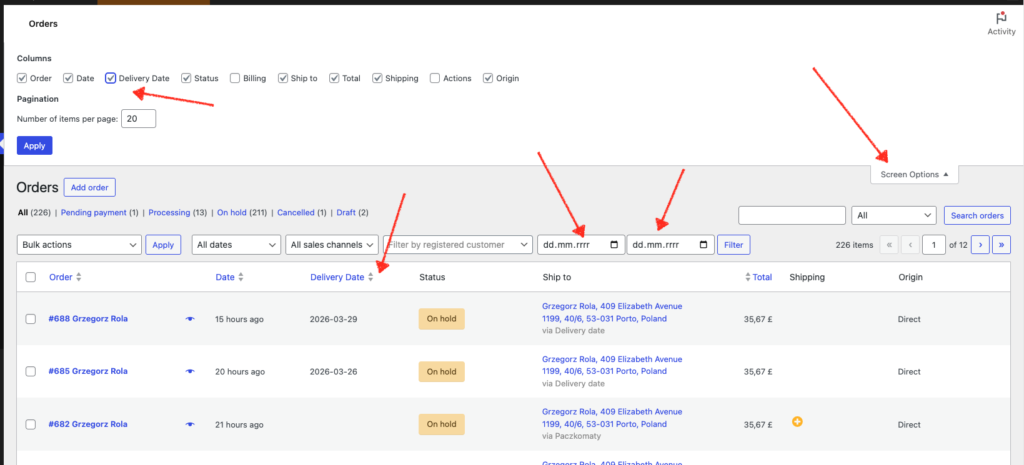The image size is (1024, 465).
Task: Open ship-to address link for order #688
Action: (x=612, y=312)
